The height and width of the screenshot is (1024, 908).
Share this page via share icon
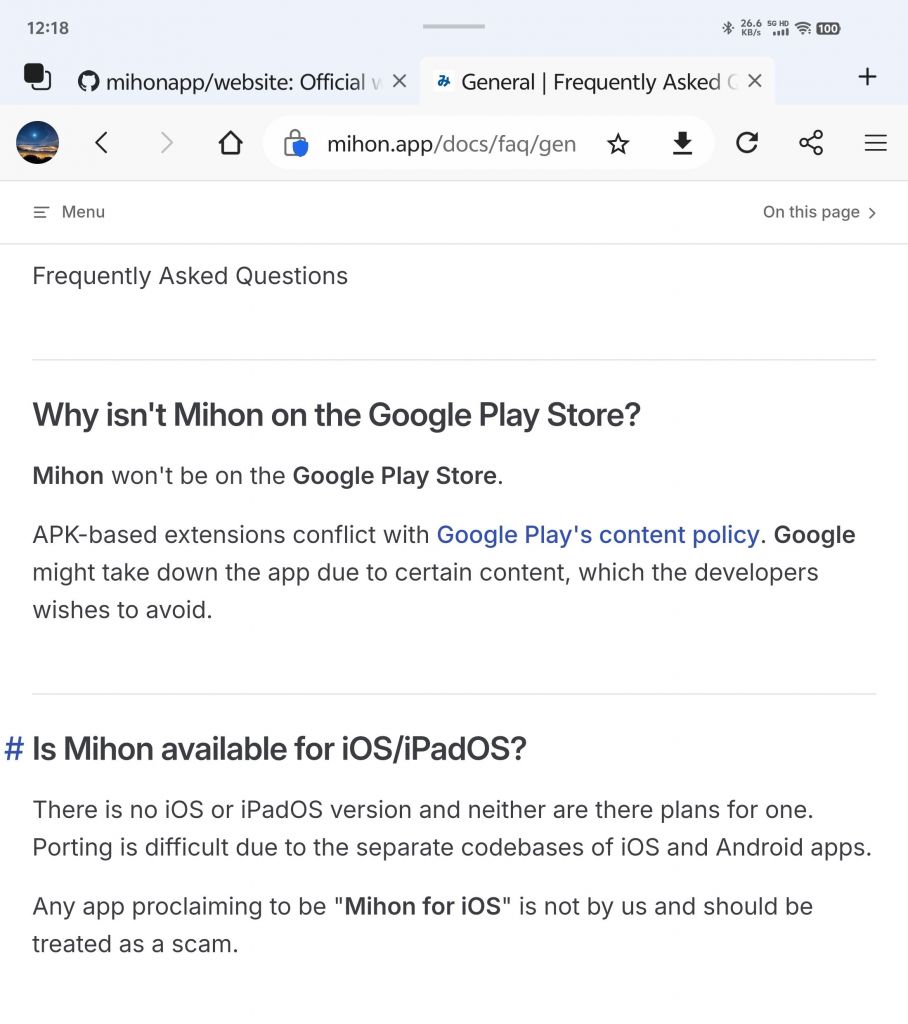pyautogui.click(x=811, y=143)
